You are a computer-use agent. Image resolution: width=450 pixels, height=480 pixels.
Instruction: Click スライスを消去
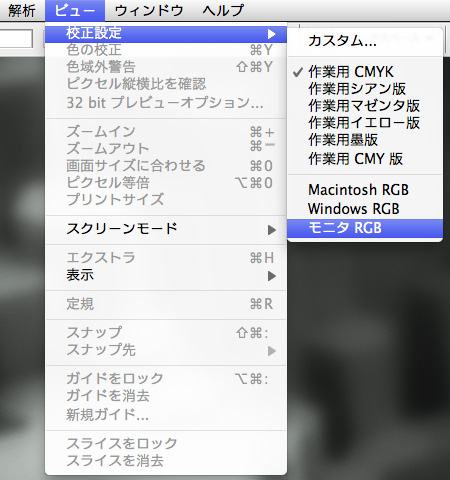[166, 461]
